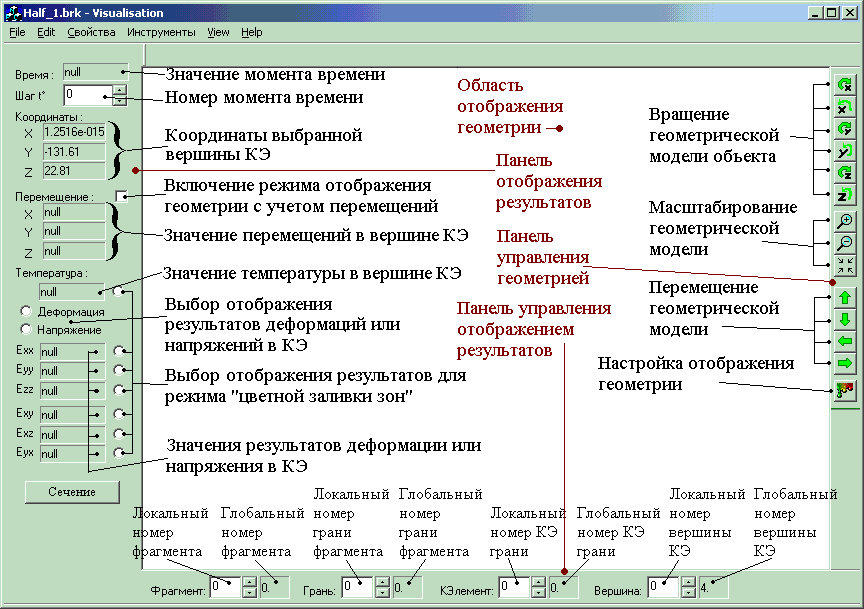Select the Exy color fill radio button
Image resolution: width=864 pixels, height=609 pixels.
pos(118,413)
